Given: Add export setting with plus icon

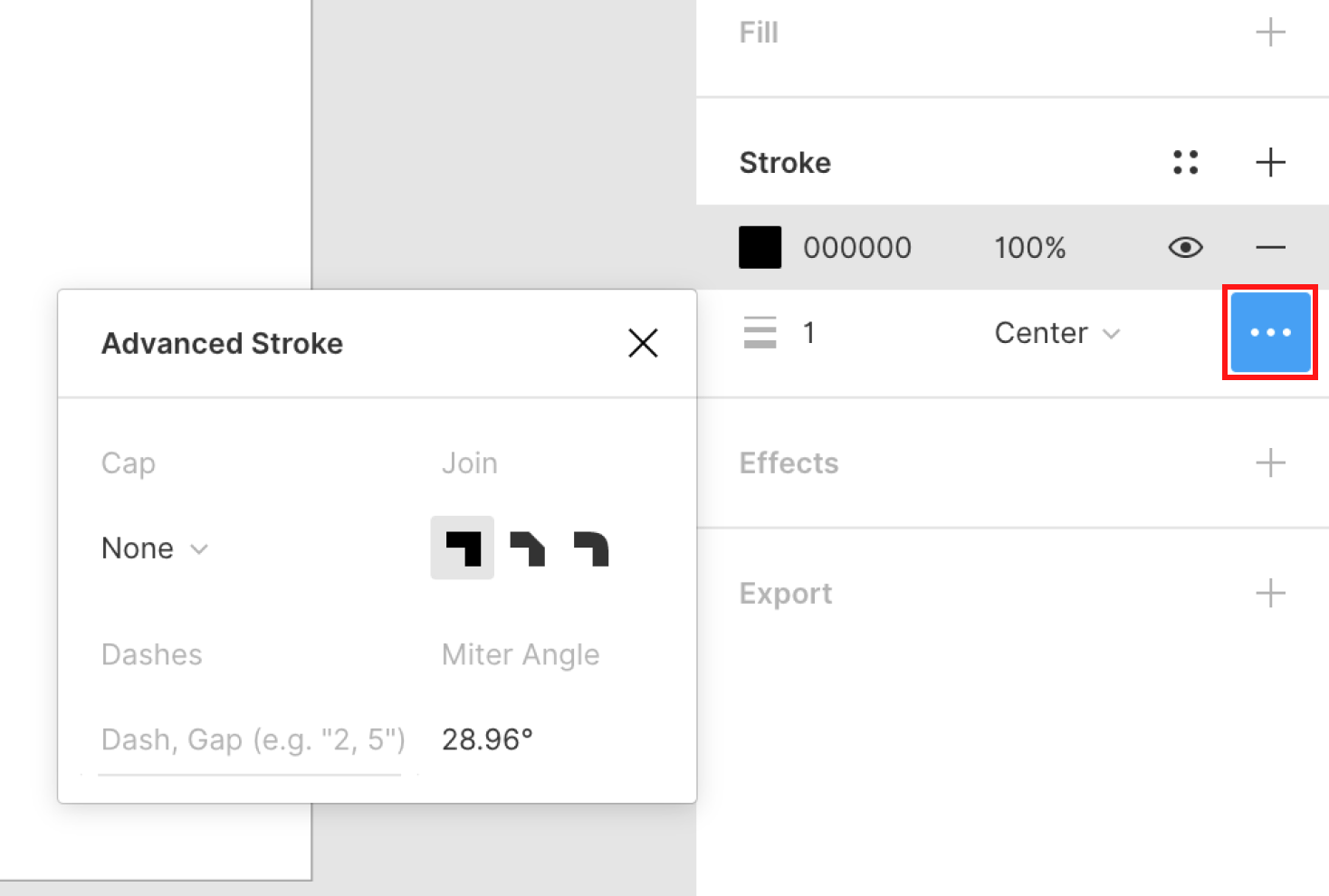Looking at the screenshot, I should coord(1270,593).
